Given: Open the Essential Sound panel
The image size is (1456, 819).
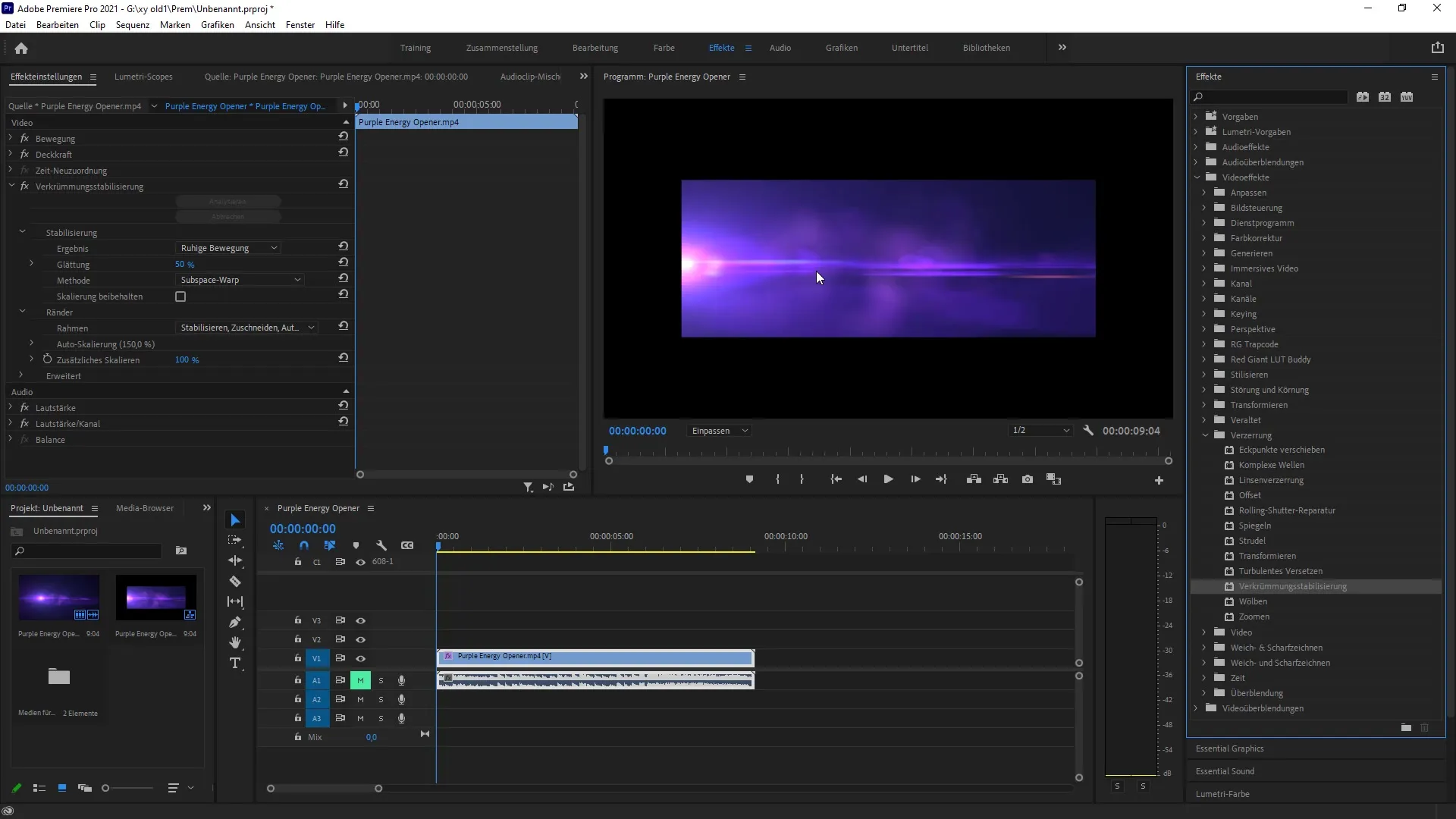Looking at the screenshot, I should coord(1225,771).
